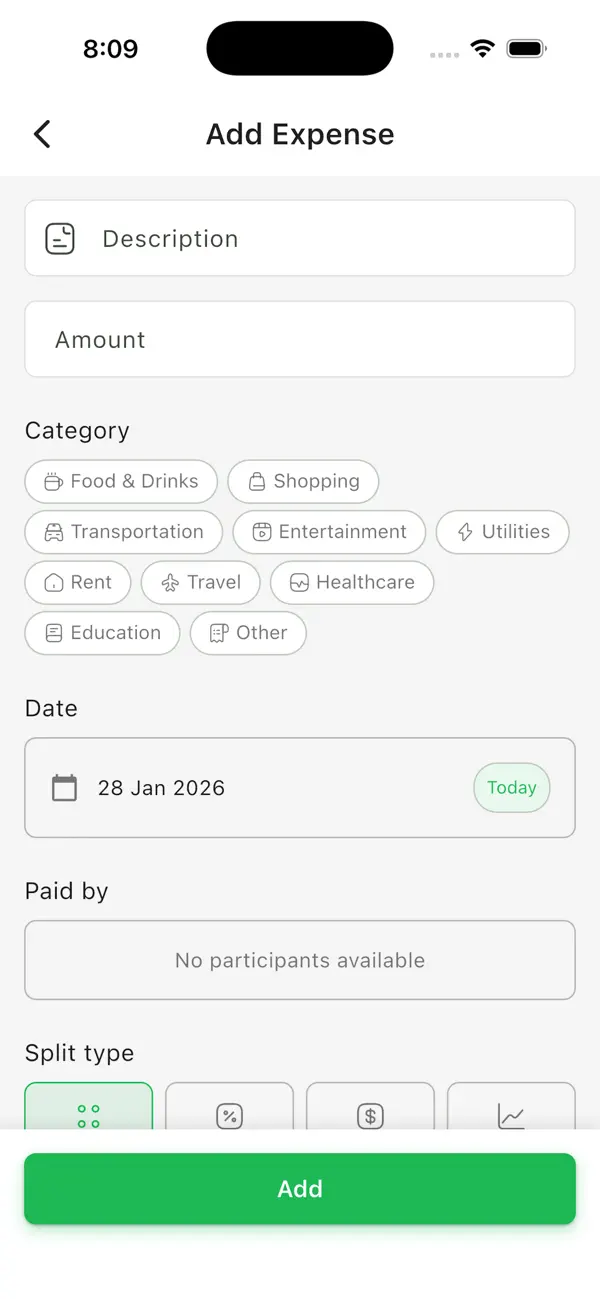Select the adjustment split type option
600x1299 pixels.
point(511,1116)
